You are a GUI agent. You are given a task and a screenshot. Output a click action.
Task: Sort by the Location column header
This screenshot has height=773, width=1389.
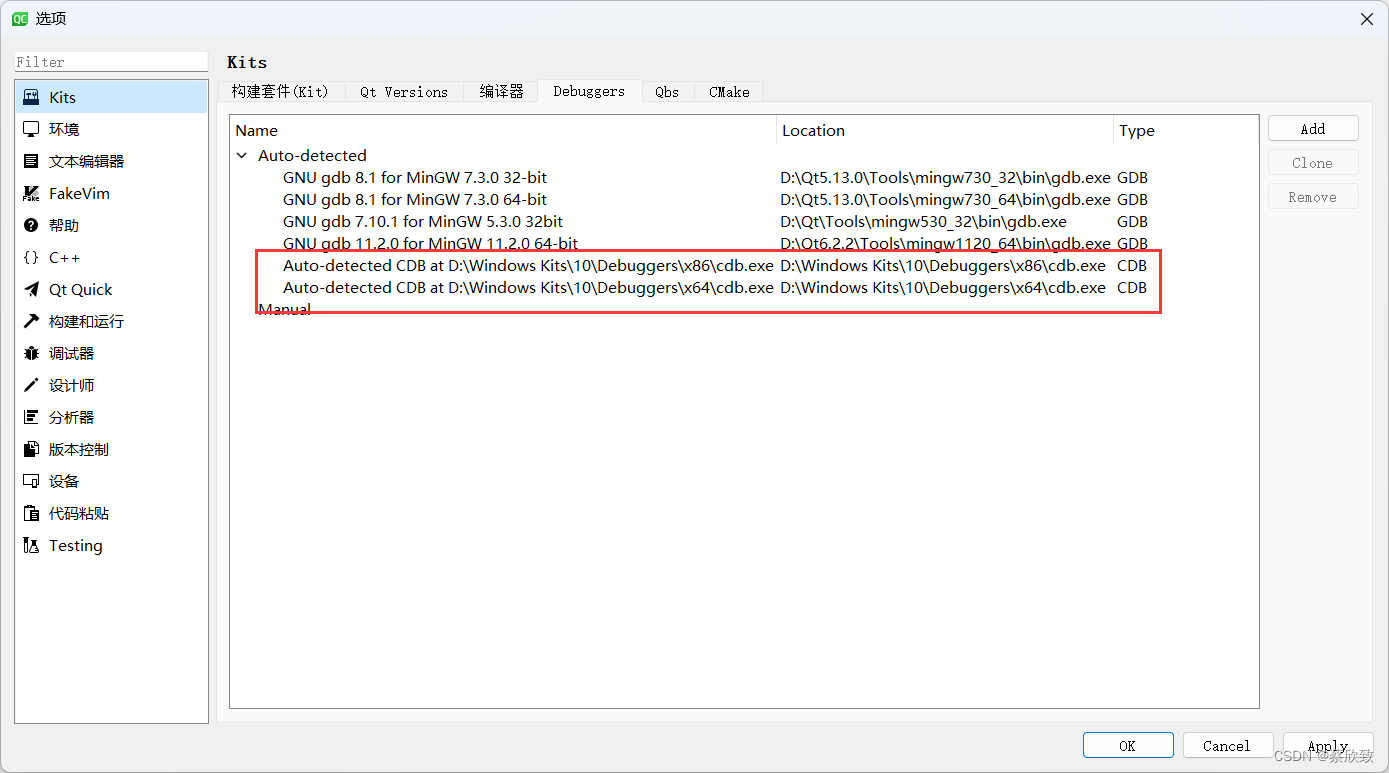pos(945,130)
